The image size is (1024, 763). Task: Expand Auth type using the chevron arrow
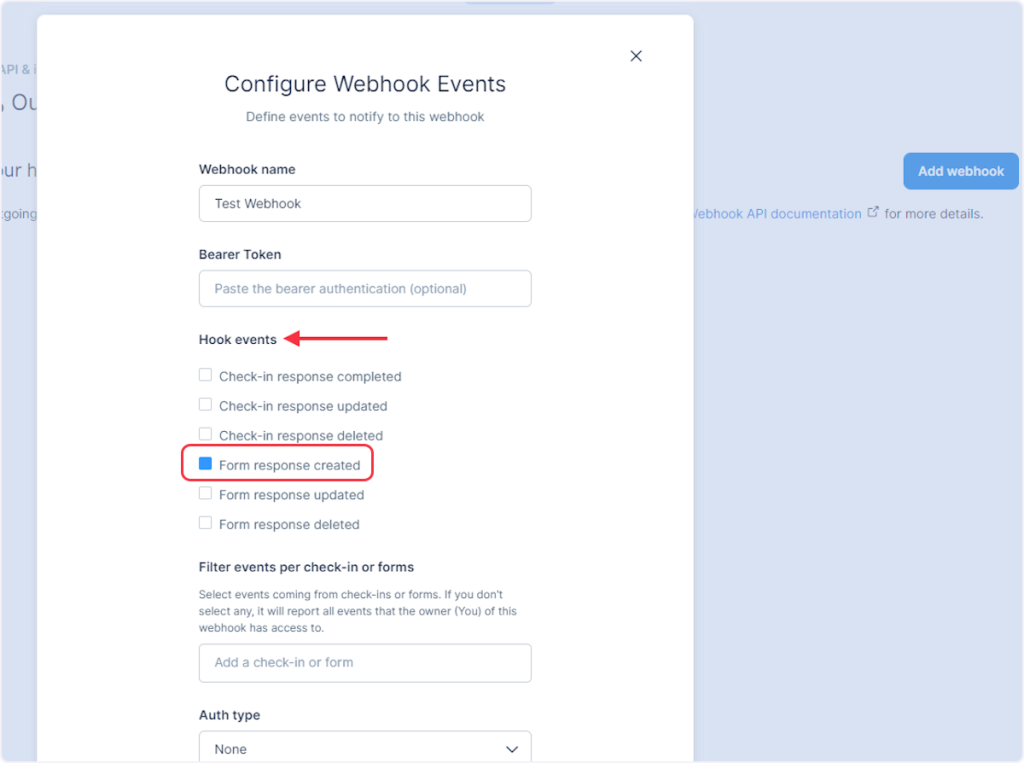pyautogui.click(x=512, y=749)
